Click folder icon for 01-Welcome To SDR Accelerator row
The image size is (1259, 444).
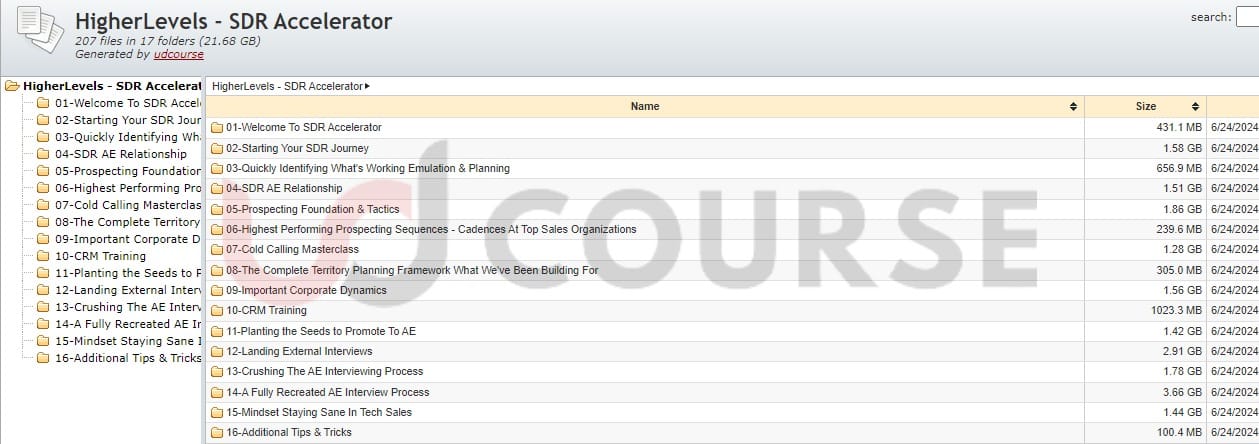pos(217,128)
